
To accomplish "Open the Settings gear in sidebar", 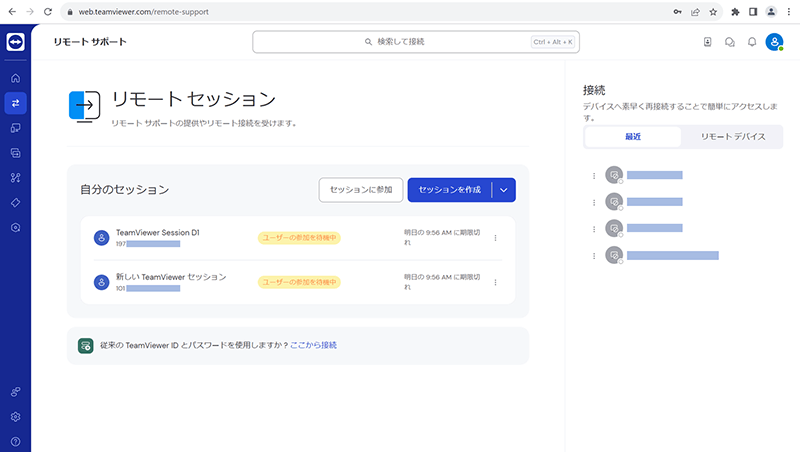I will click(x=15, y=417).
